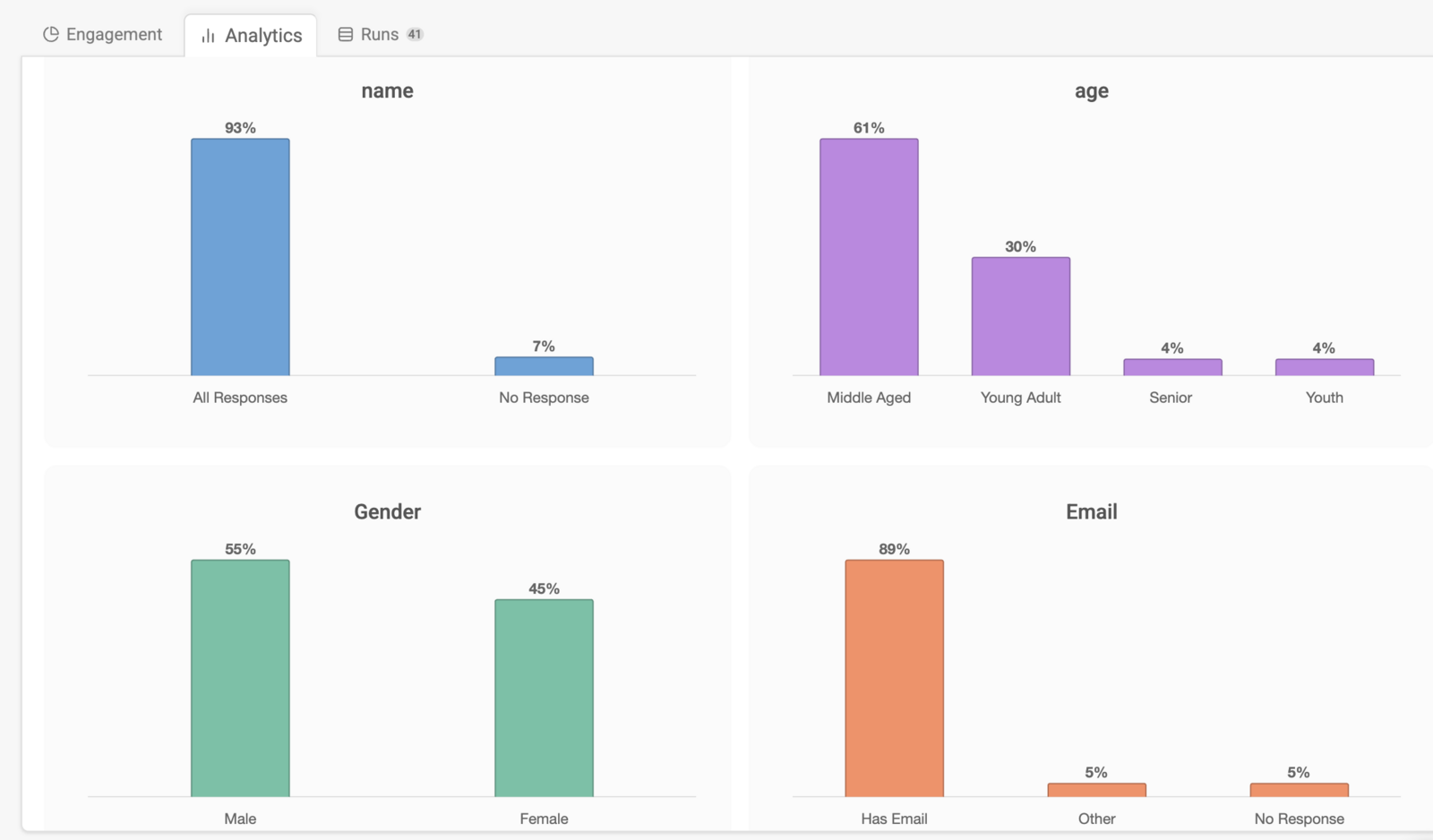Click the purple Young Adult bar
Image resolution: width=1433 pixels, height=840 pixels.
click(x=1021, y=316)
